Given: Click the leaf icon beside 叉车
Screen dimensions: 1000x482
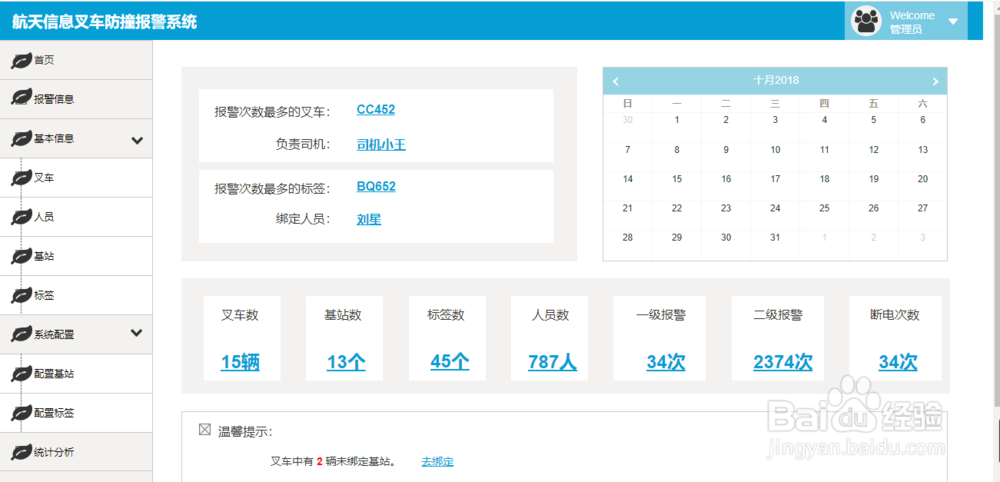Looking at the screenshot, I should (x=22, y=179).
